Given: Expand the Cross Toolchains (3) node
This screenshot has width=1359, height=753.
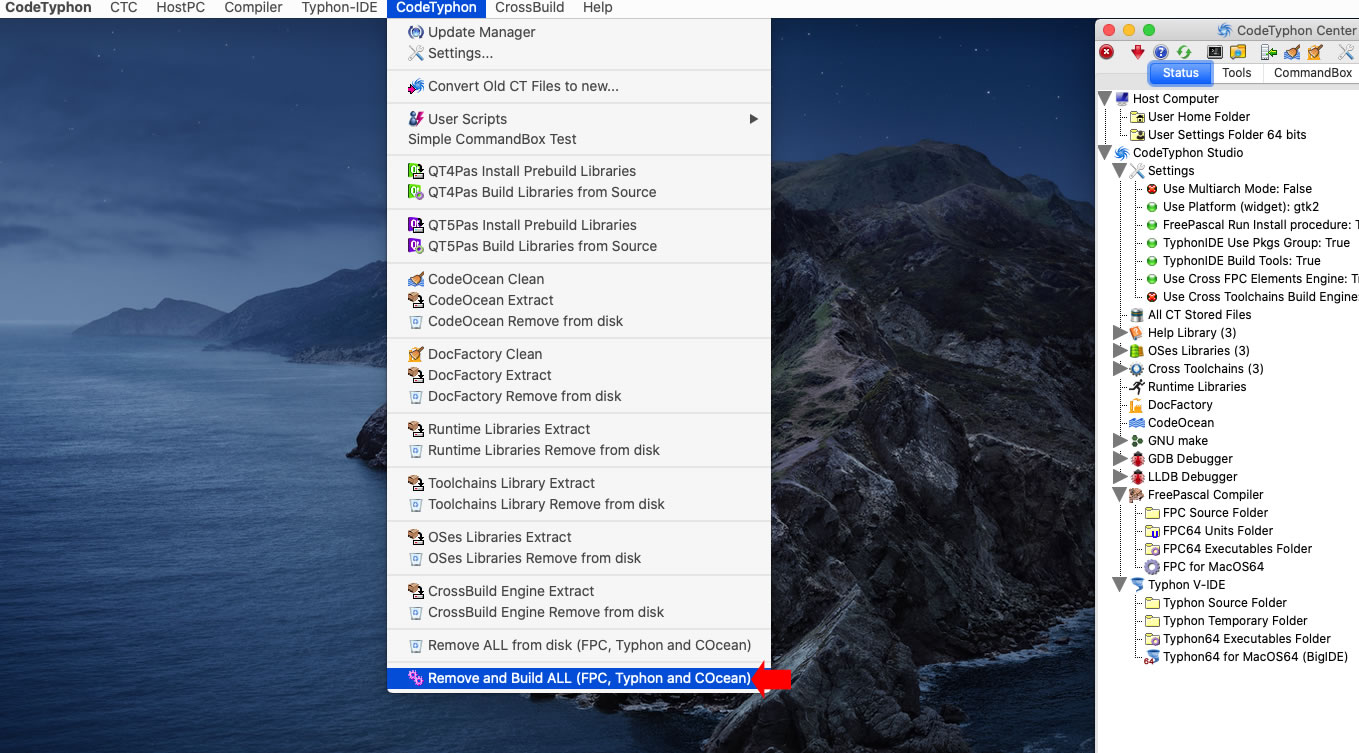Looking at the screenshot, I should click(1120, 369).
